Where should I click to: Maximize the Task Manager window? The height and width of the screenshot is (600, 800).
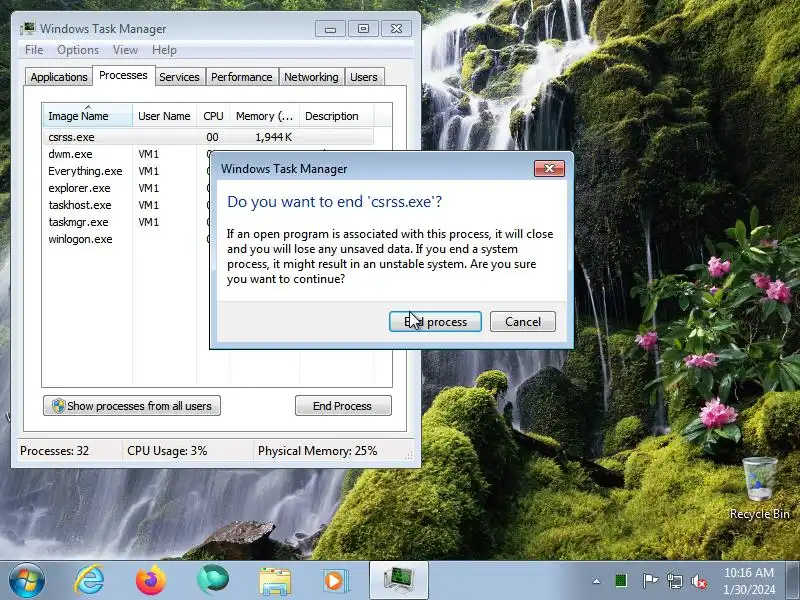(363, 29)
